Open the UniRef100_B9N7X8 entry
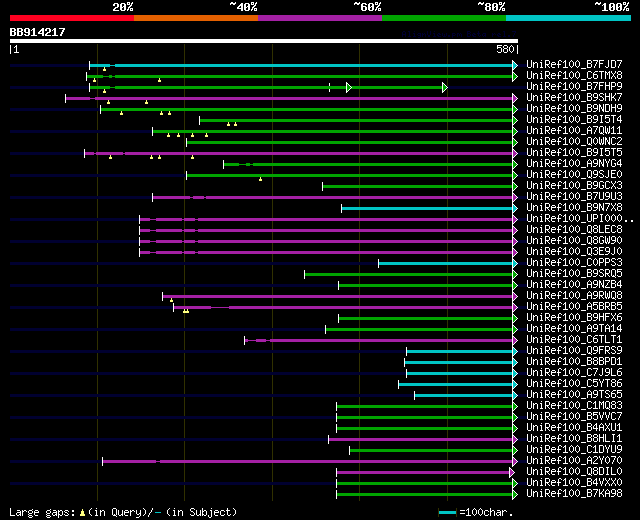The width and height of the screenshot is (640, 520). (574, 207)
